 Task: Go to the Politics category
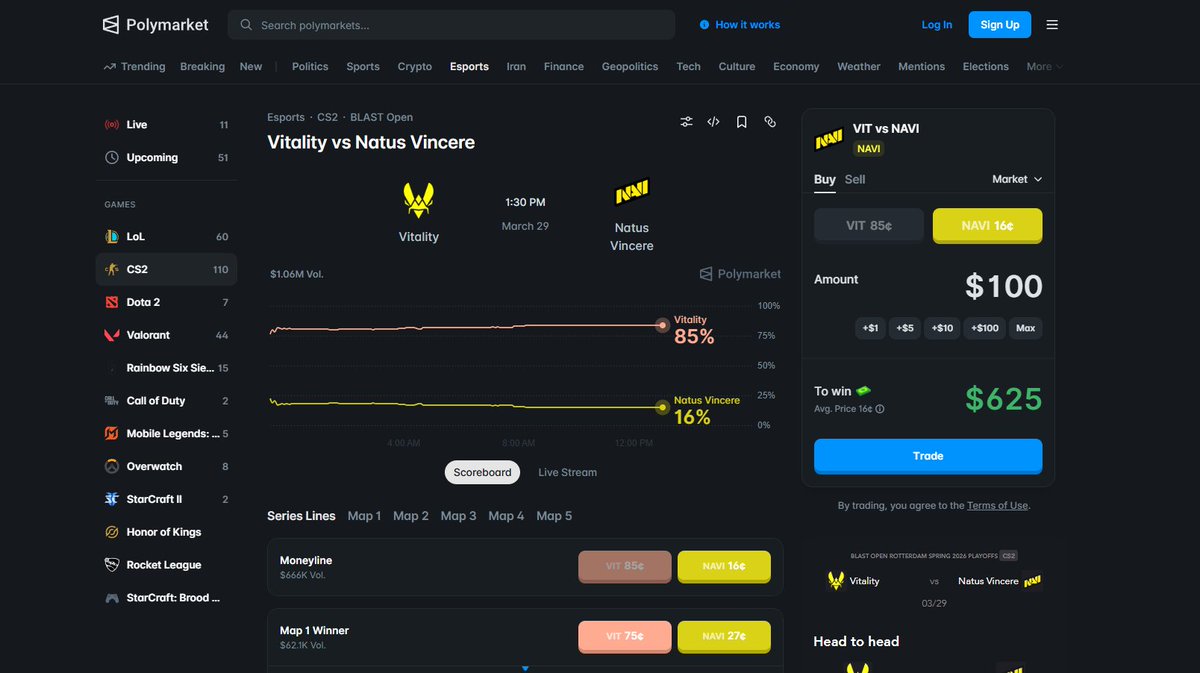(310, 67)
